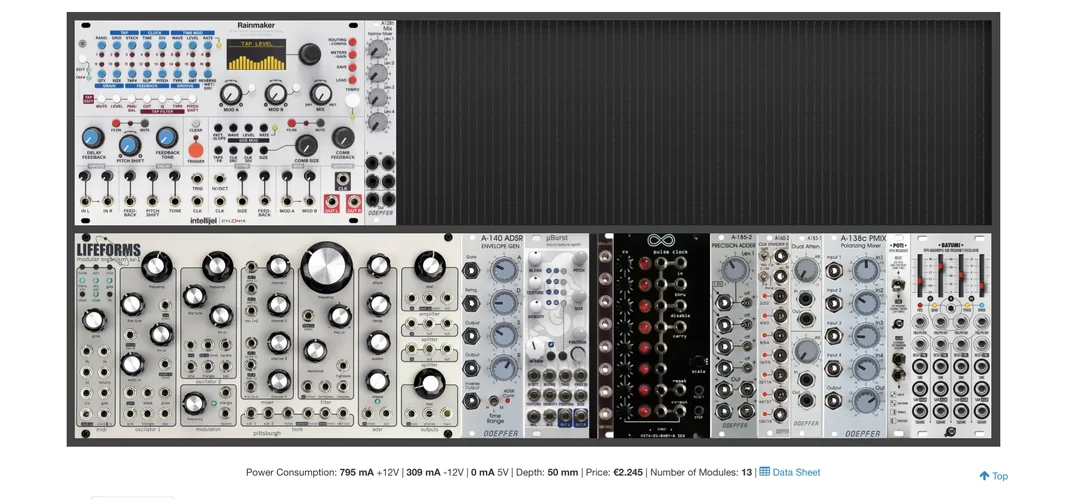Image resolution: width=1083 pixels, height=500 pixels.
Task: Flip top polarity switch on A-185-2 Precision Adder
Action: tap(746, 303)
